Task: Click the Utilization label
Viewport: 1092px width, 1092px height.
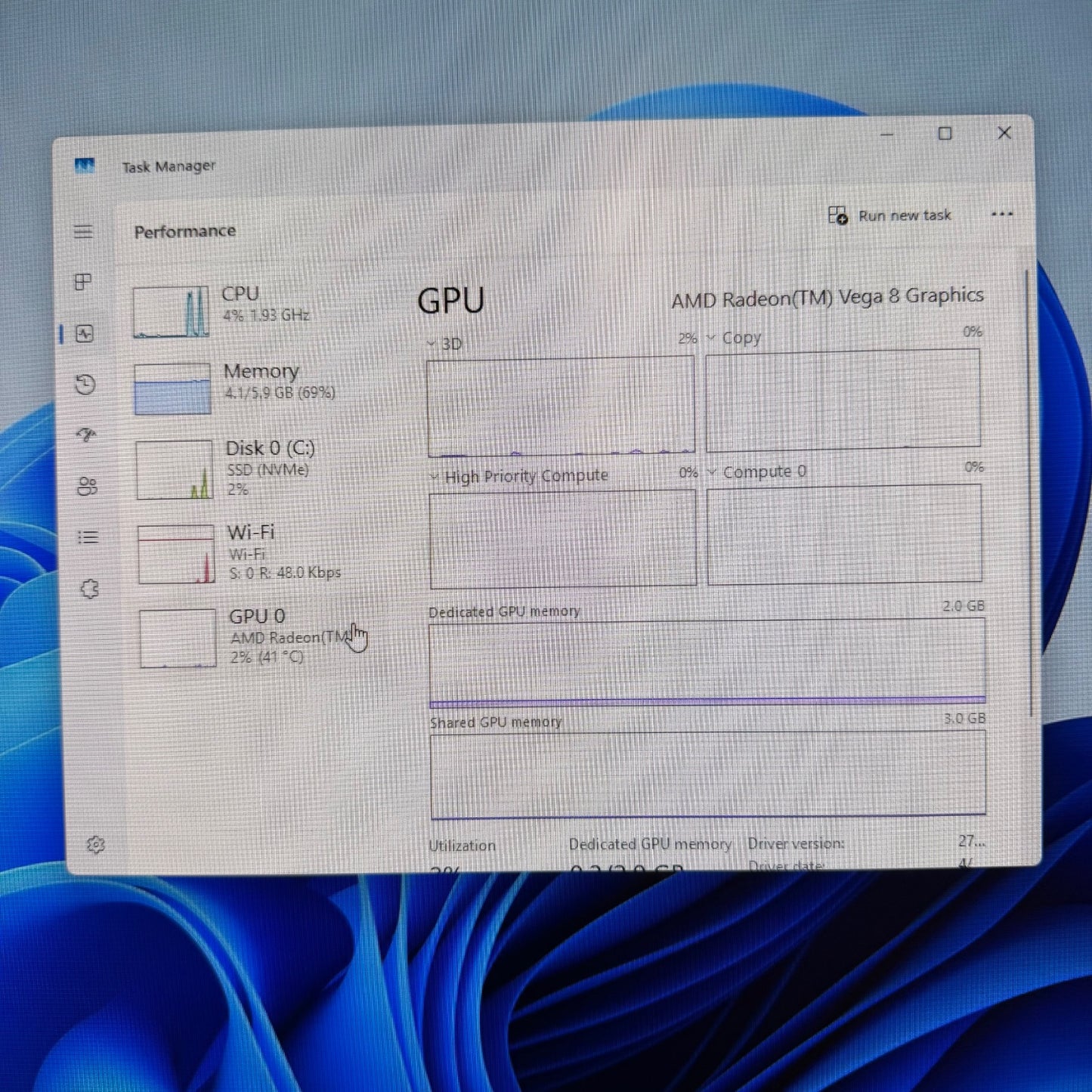Action: pos(462,846)
